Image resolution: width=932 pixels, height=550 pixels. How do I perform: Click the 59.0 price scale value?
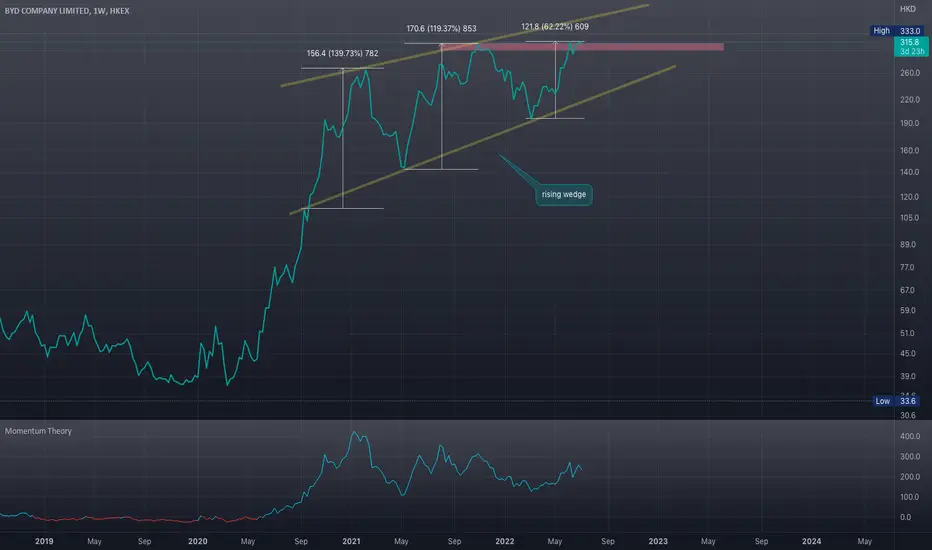tap(907, 310)
